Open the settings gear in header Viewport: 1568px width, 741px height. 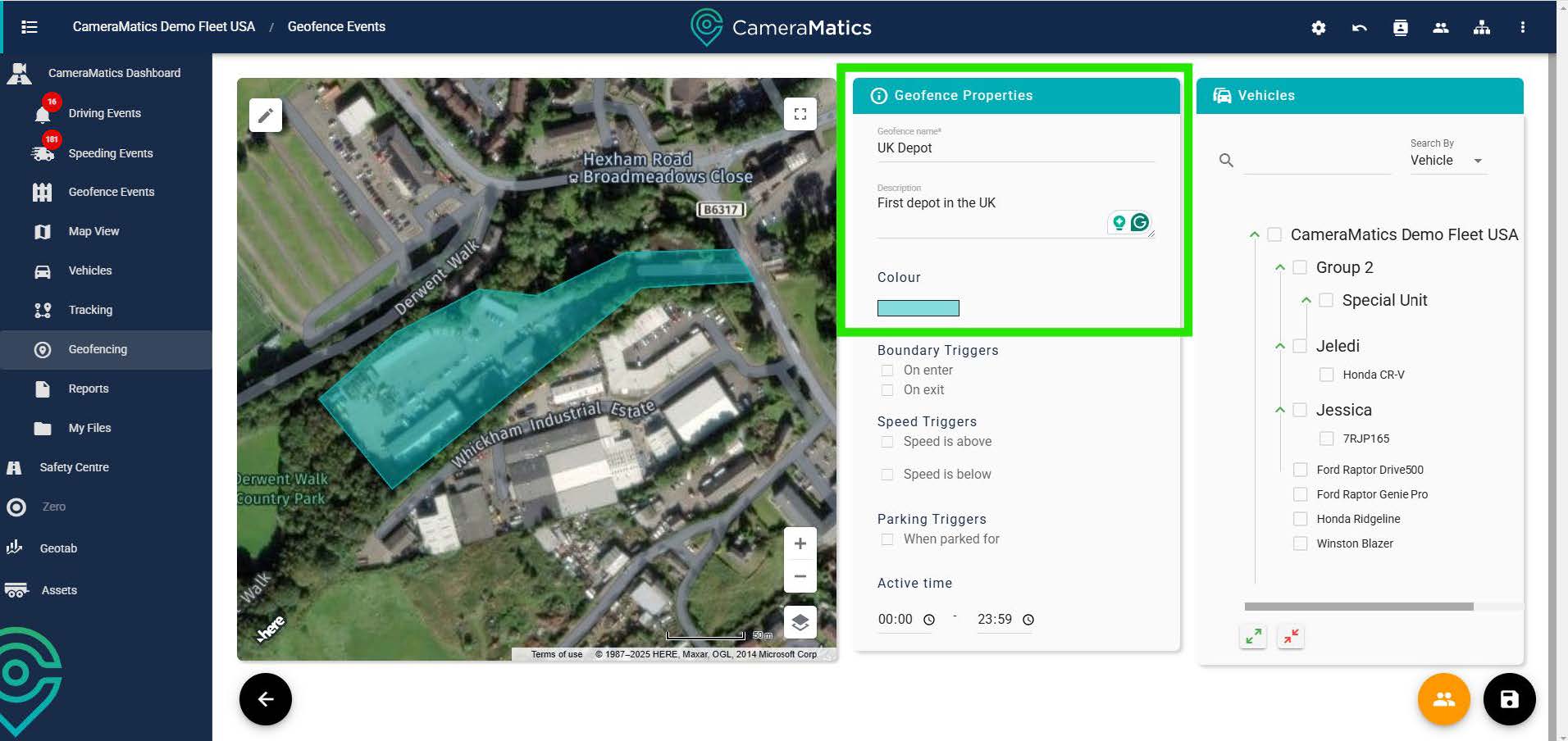(1318, 28)
